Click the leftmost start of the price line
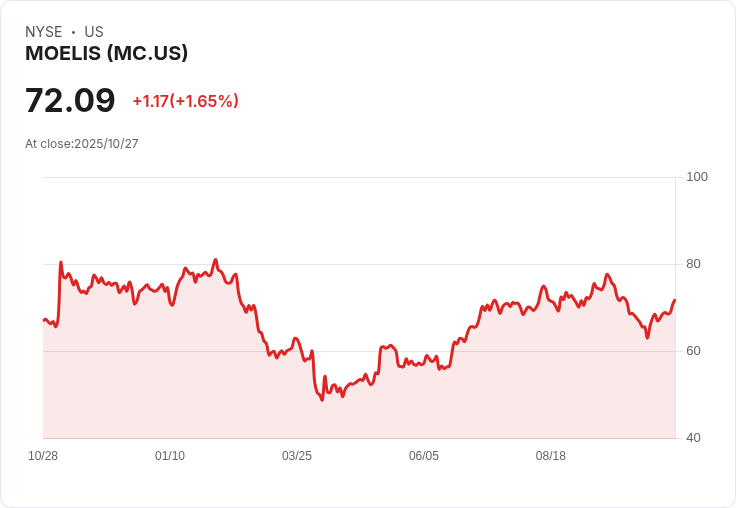The width and height of the screenshot is (736, 508). click(44, 320)
